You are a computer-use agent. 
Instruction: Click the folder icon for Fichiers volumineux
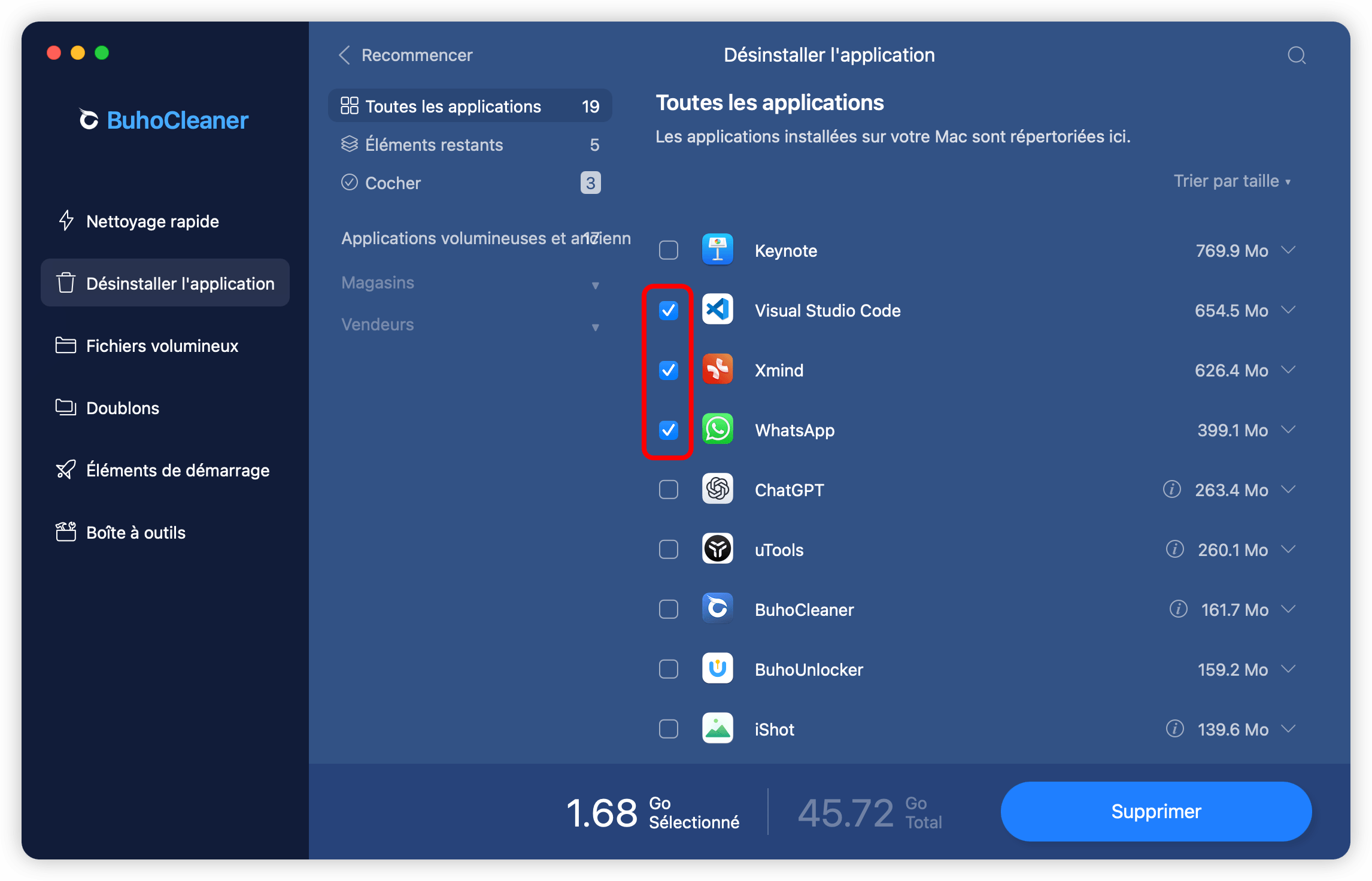(66, 345)
